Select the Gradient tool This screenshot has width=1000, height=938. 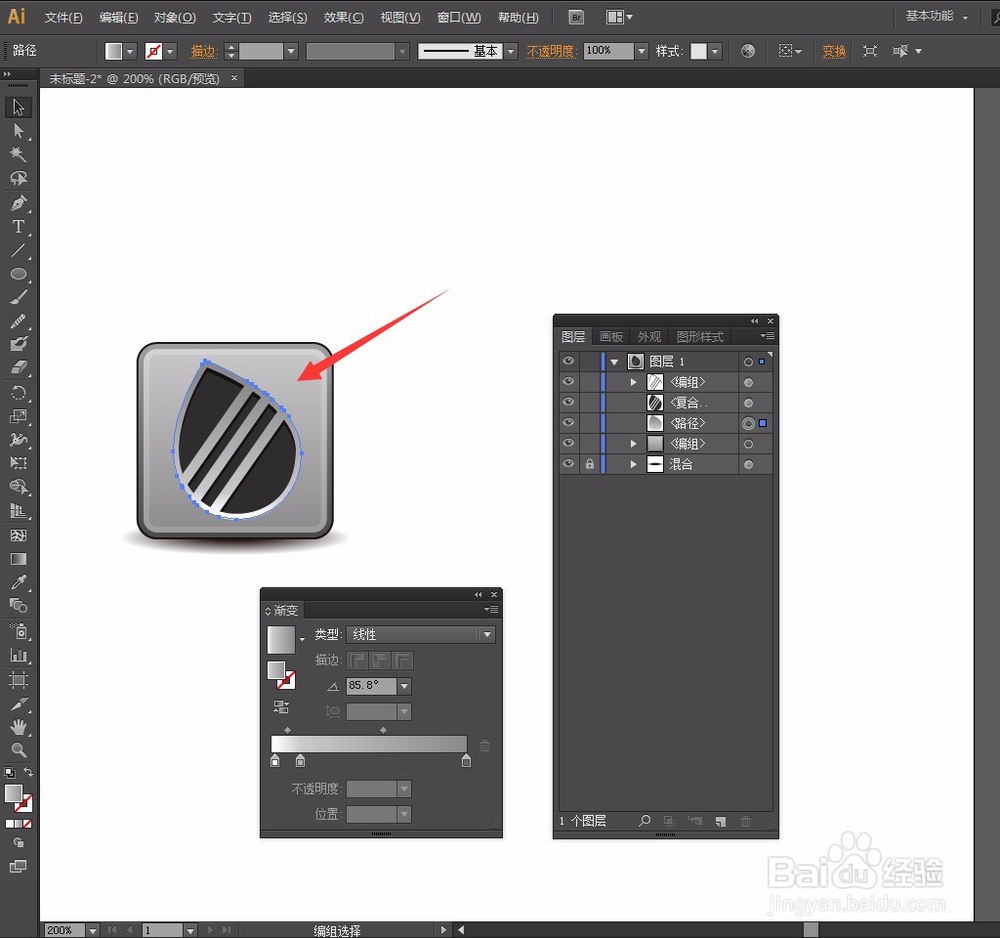(18, 559)
